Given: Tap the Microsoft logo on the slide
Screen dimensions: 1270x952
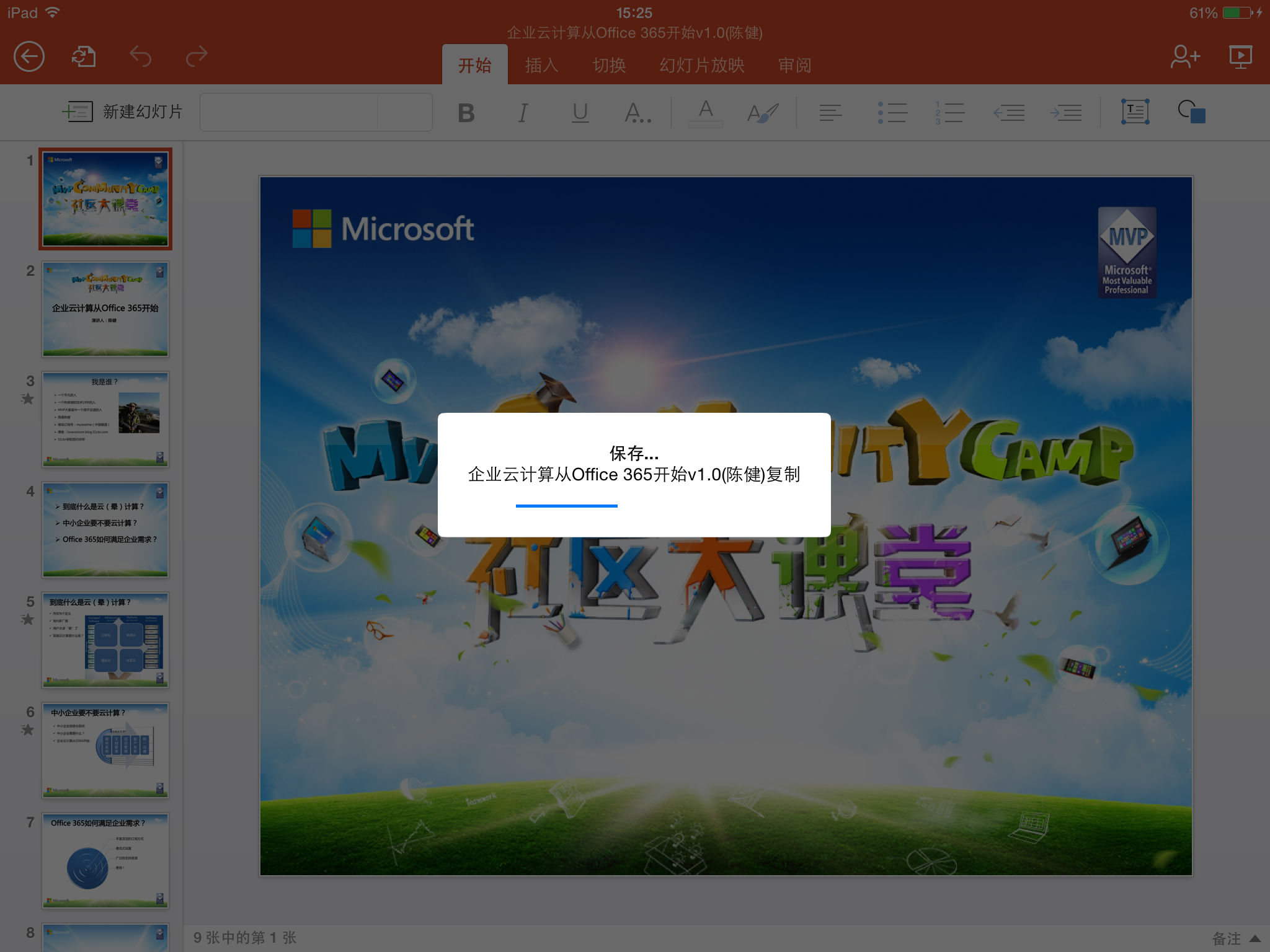Looking at the screenshot, I should click(383, 229).
